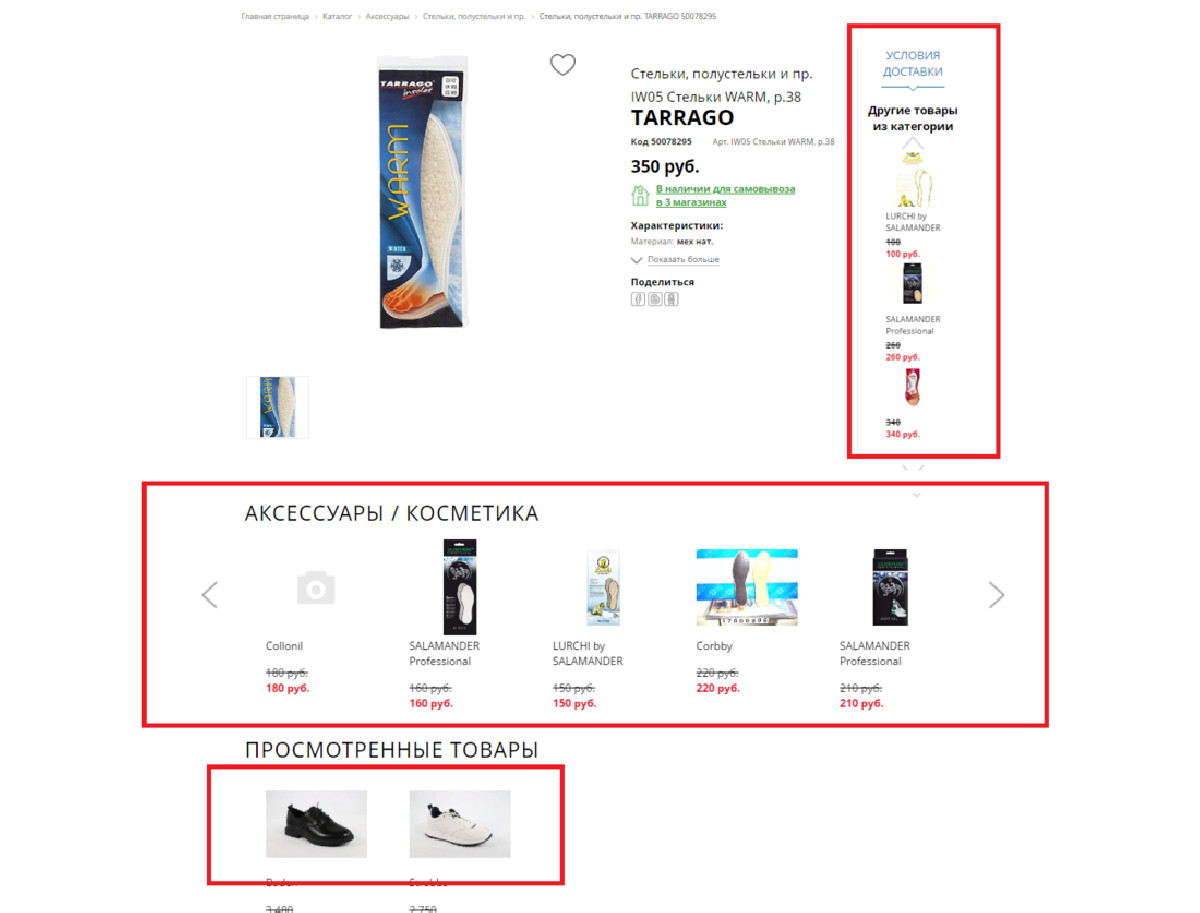Viewport: 1200px width, 913px height.
Task: Open Аксессуары breadcrumb link
Action: (388, 17)
